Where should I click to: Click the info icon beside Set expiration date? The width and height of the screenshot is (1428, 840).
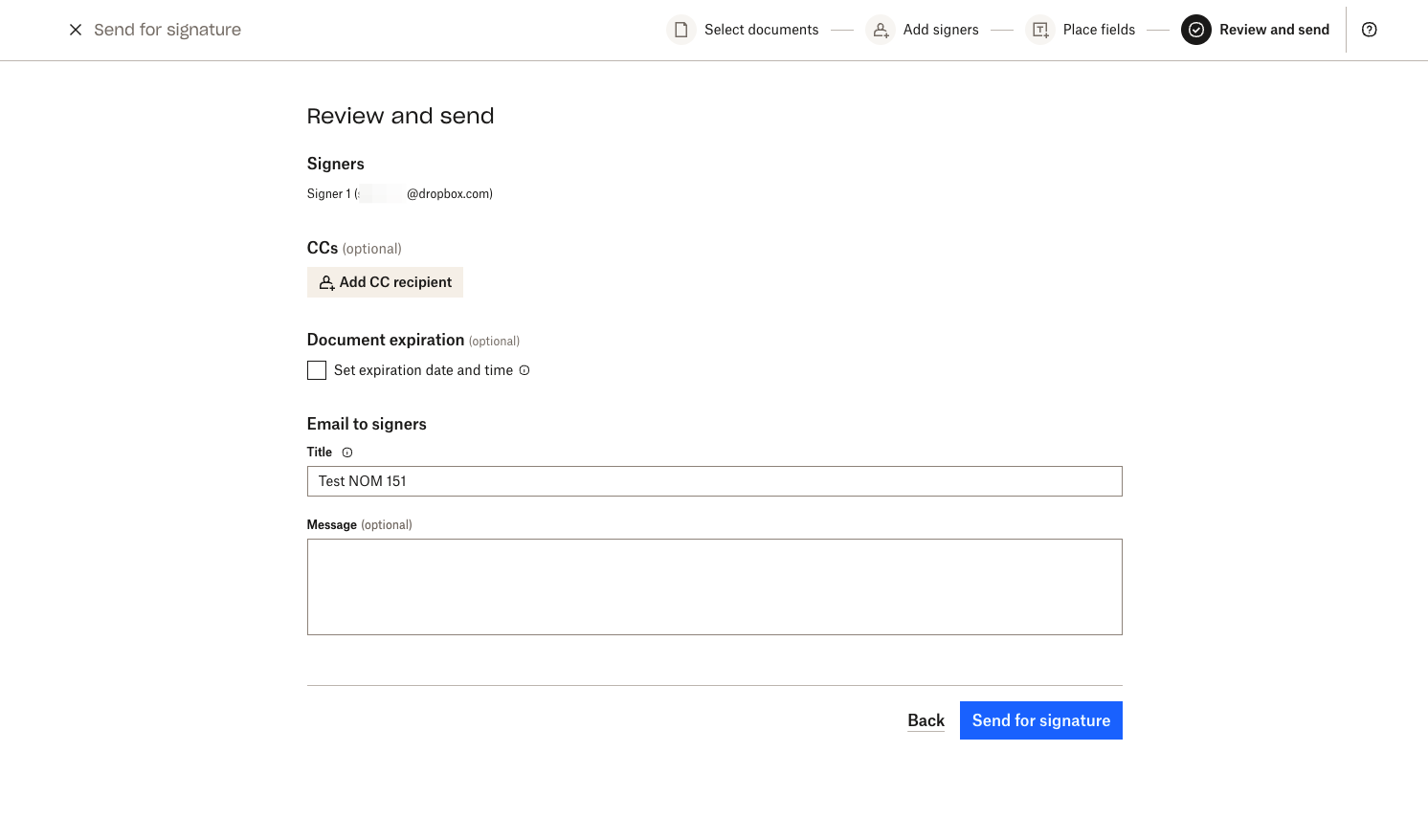[524, 369]
